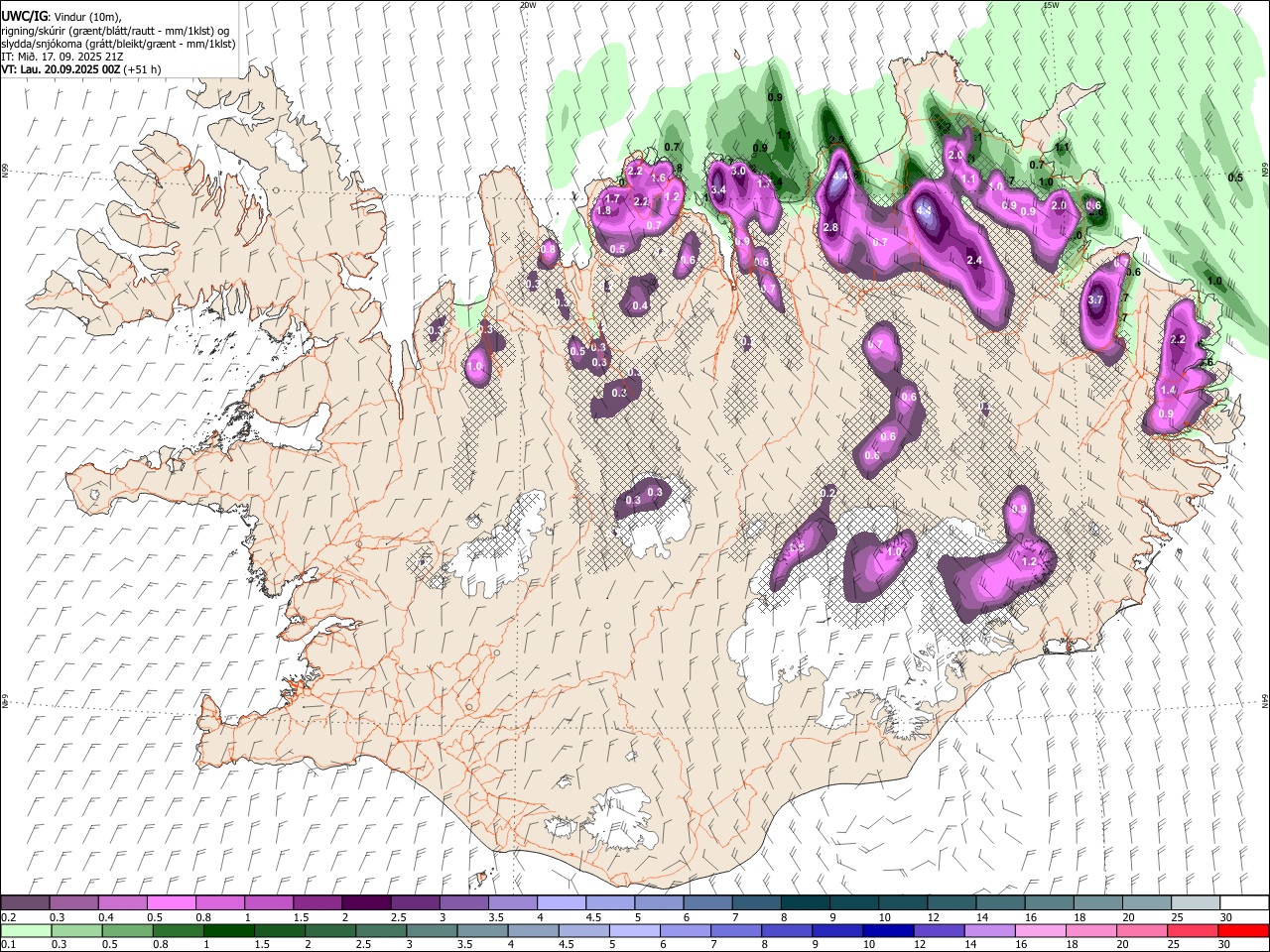Click the title text 'UWC/IG: Vindur (10m),'

[x=60, y=17]
